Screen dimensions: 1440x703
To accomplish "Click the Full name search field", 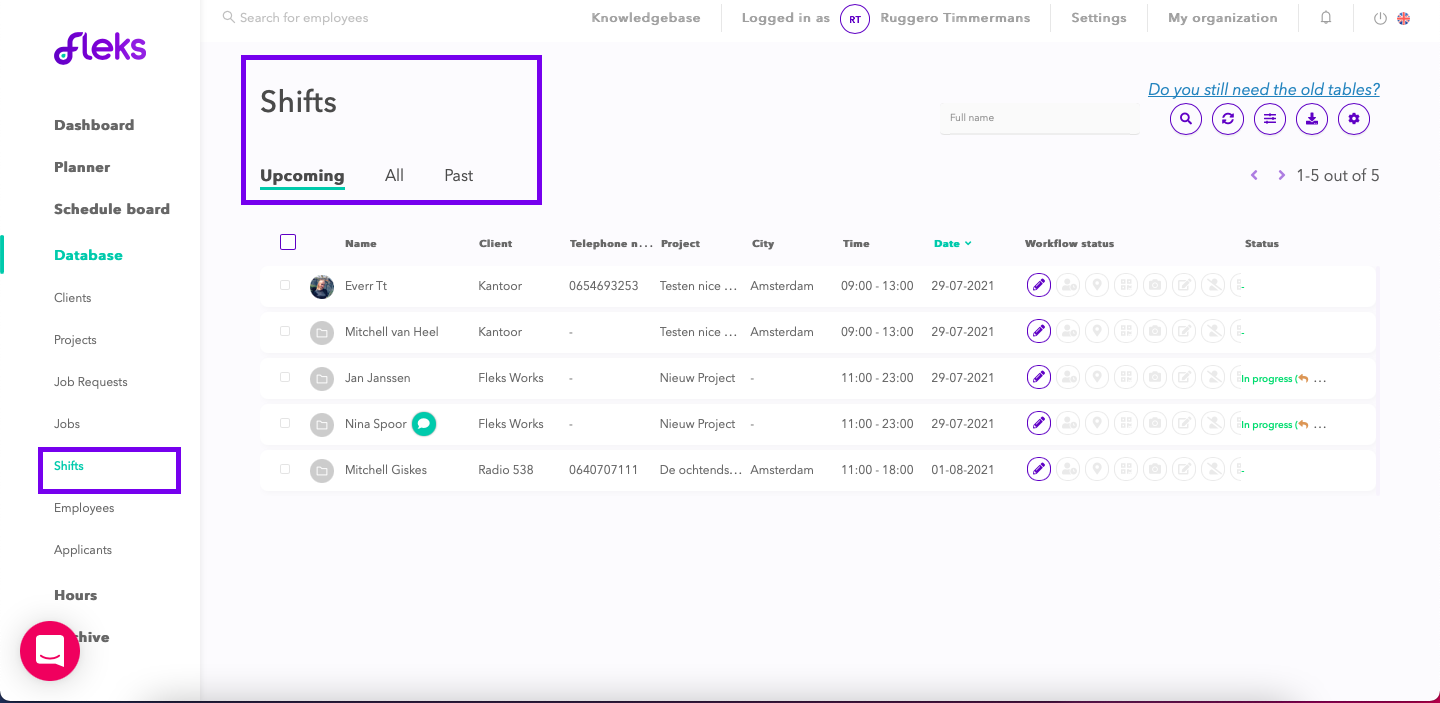I will (1038, 118).
